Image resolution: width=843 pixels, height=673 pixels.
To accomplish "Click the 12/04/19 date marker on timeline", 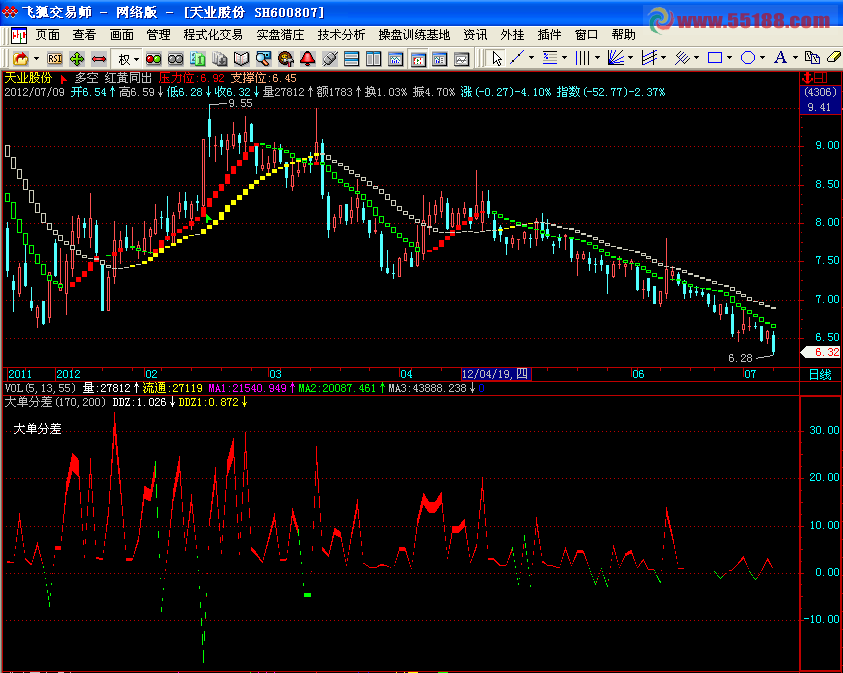I will click(496, 374).
